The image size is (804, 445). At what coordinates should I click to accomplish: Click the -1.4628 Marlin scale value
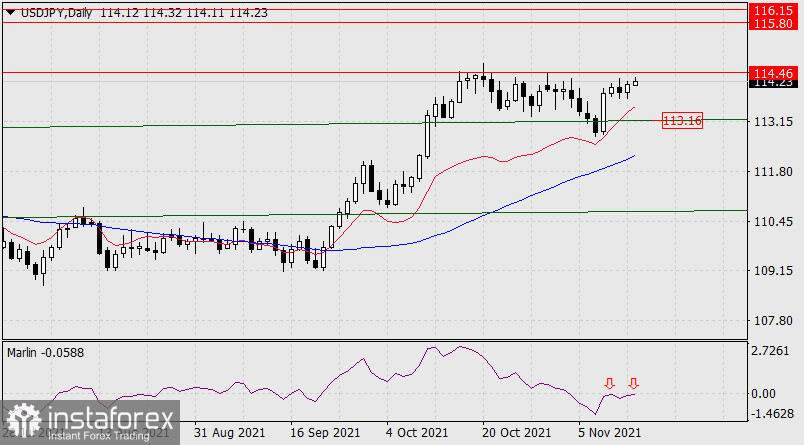pyautogui.click(x=773, y=413)
